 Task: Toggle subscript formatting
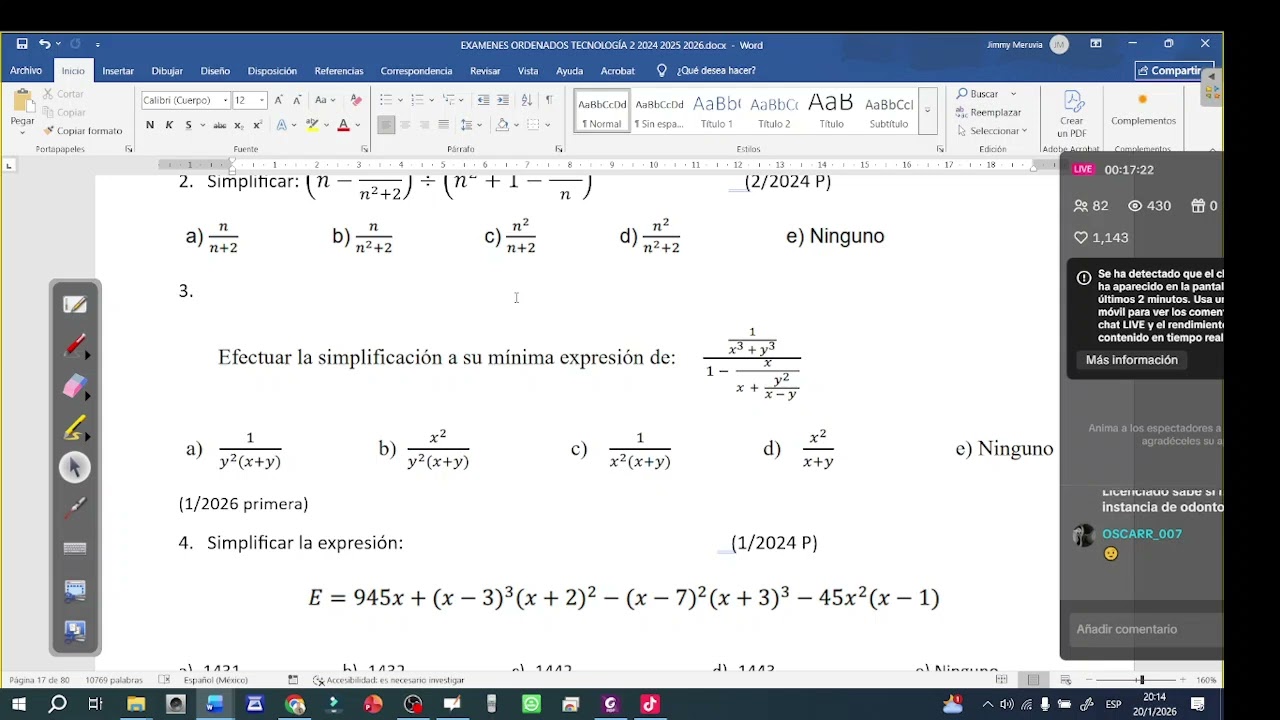pos(240,125)
